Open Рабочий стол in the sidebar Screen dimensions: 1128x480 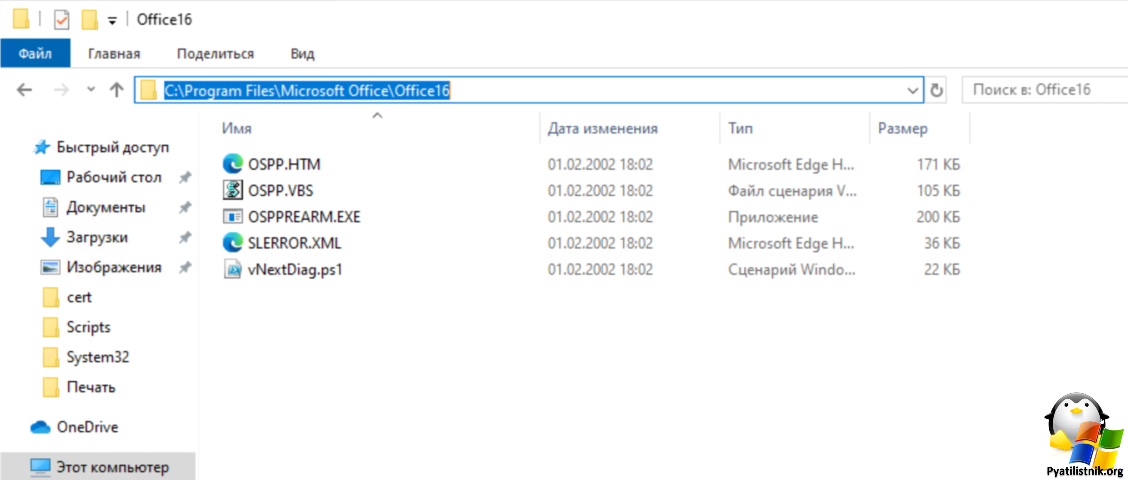[114, 177]
